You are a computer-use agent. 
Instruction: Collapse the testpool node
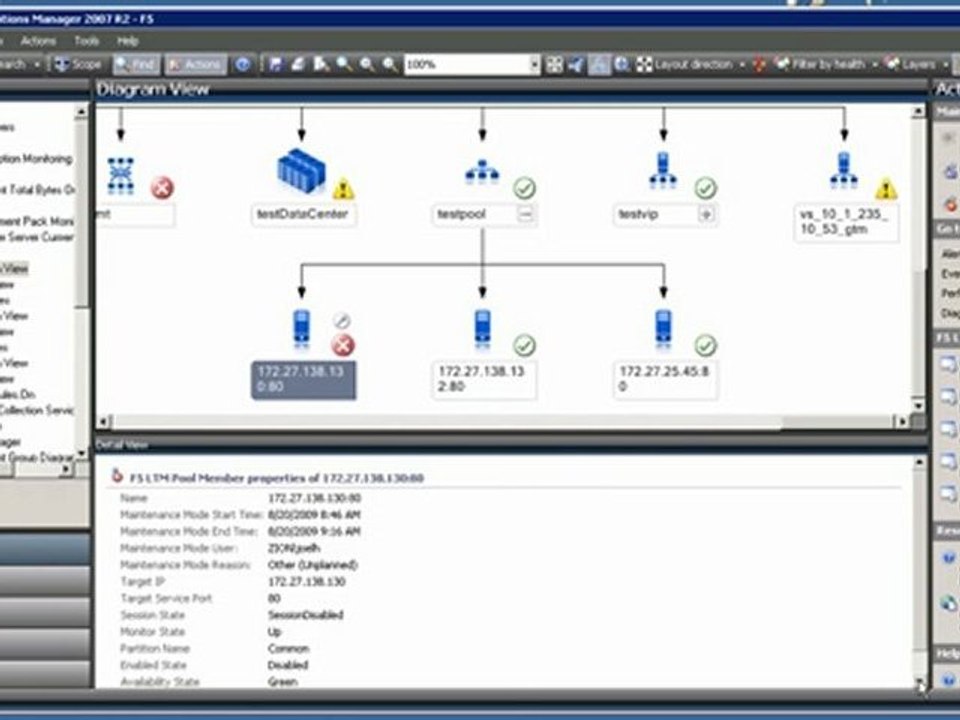525,214
